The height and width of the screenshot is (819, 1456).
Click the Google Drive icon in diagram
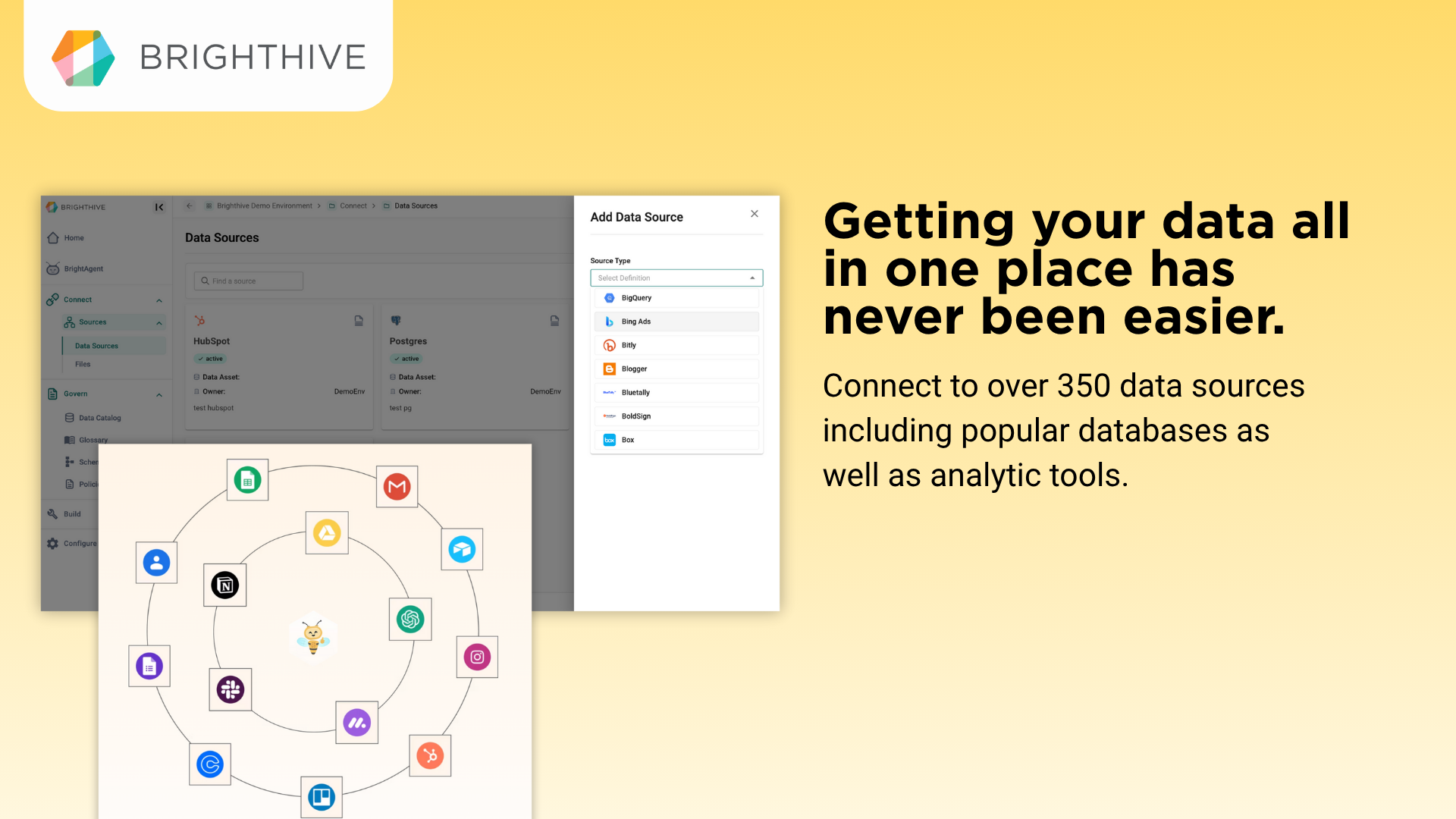click(x=327, y=532)
